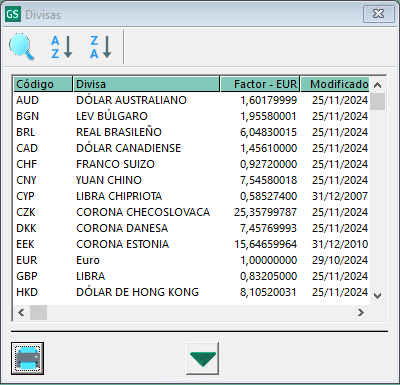
Task: Click factor value 0,83205000
Action: tap(268, 276)
